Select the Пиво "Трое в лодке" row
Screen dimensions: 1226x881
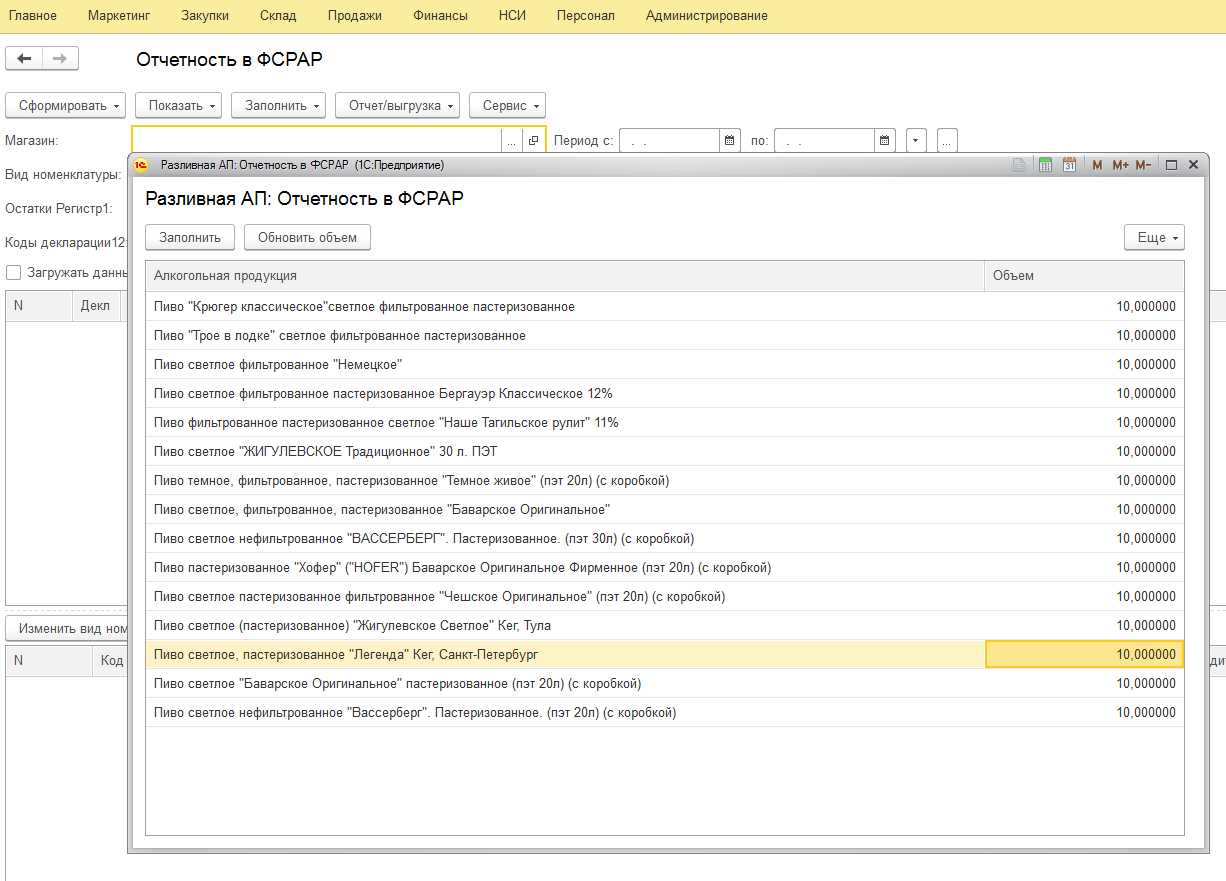[665, 336]
